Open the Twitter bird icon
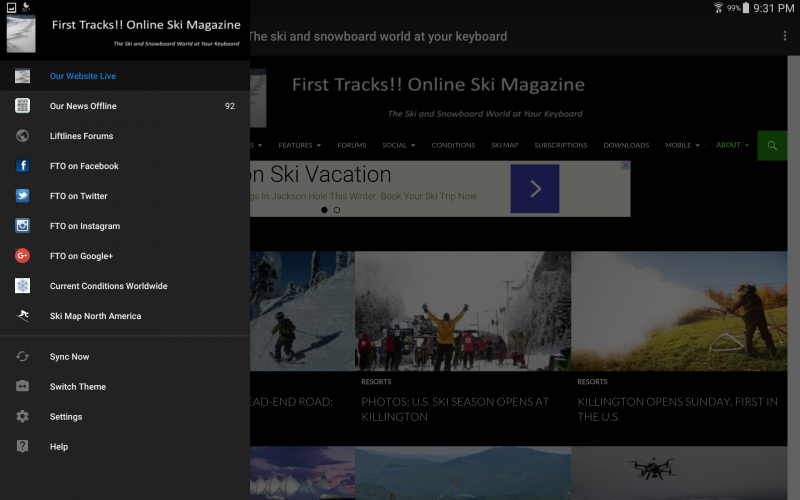Viewport: 800px width, 500px height. 22,196
